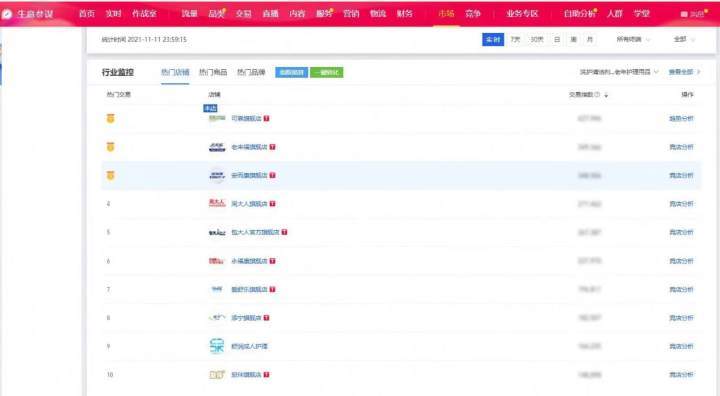Screen dimensions: 720x396
Task: Select the 实时 time range button
Action: 493,40
